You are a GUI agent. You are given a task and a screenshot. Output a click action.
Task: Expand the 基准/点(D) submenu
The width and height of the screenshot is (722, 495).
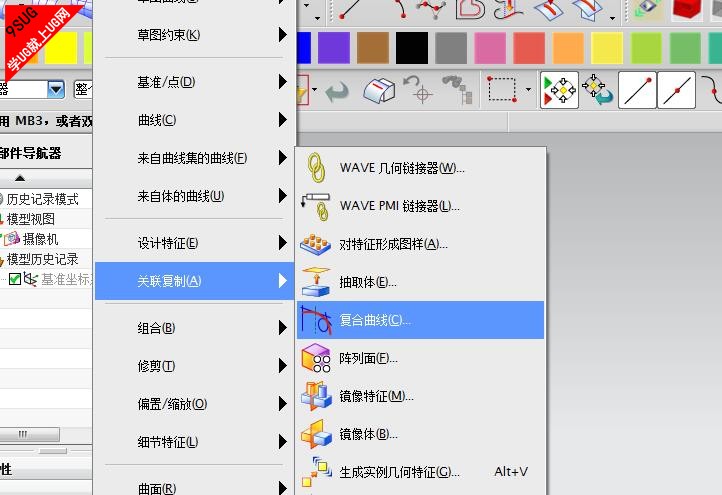click(194, 82)
